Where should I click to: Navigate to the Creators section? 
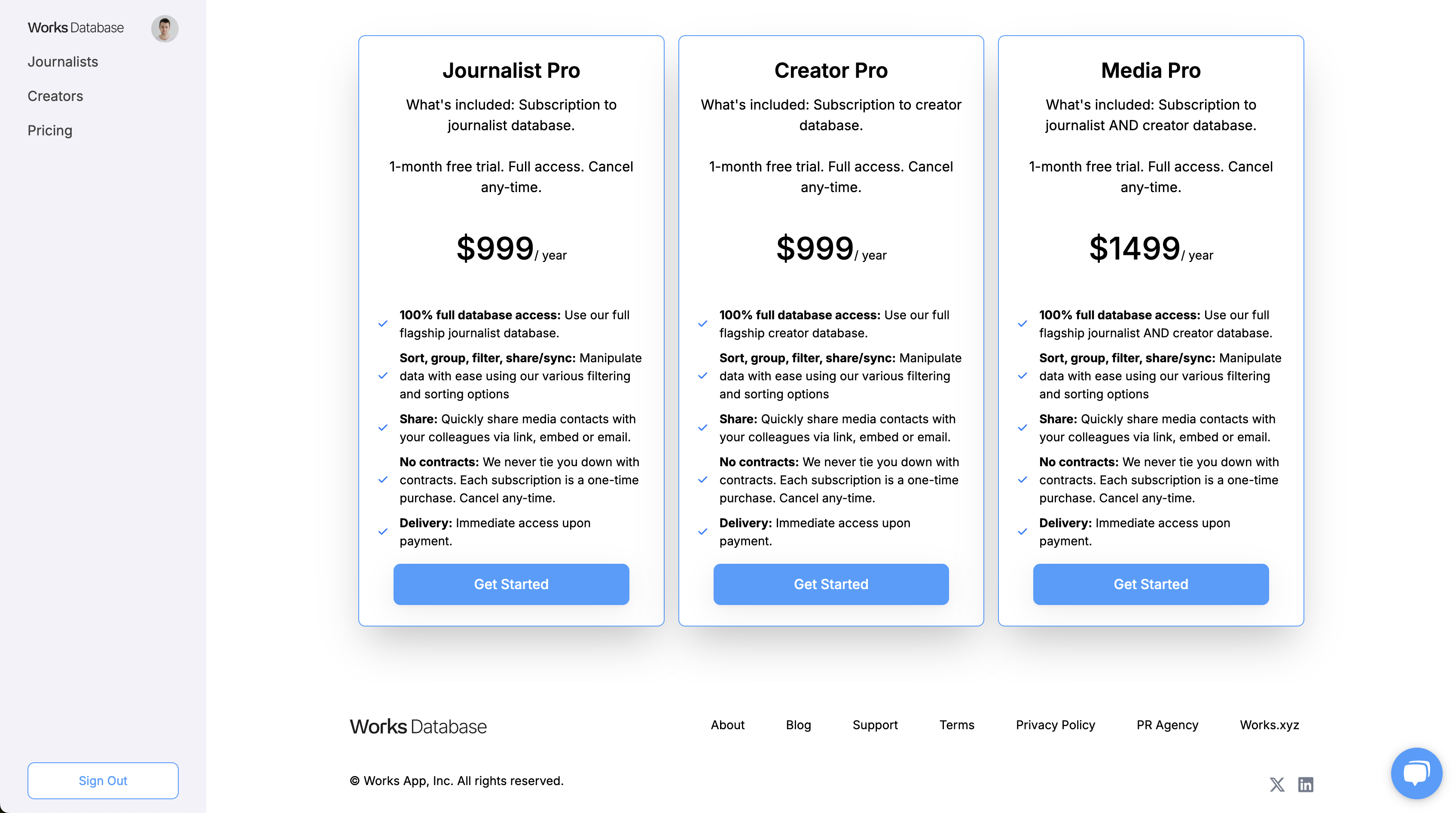pos(55,96)
